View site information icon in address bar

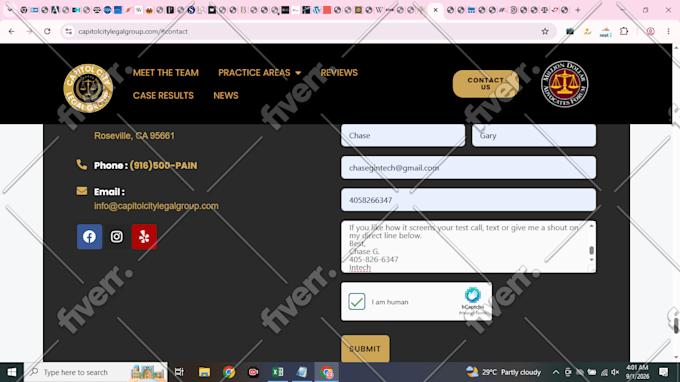point(69,31)
